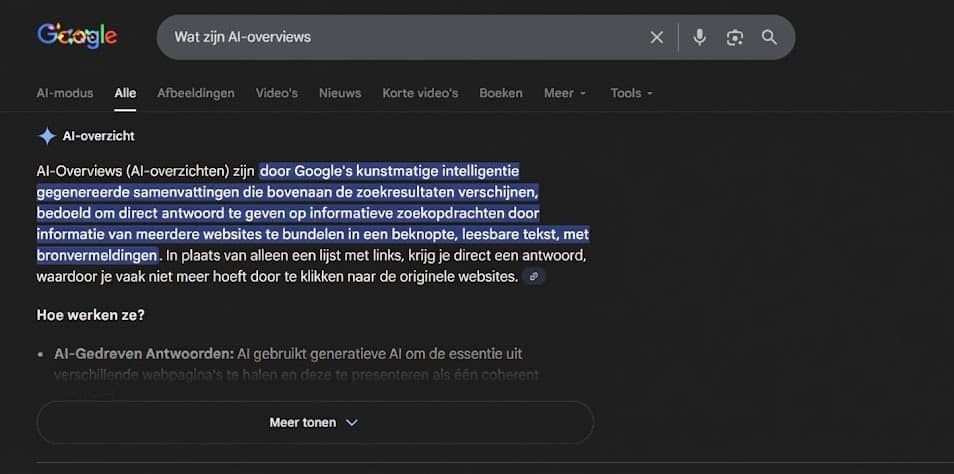Image resolution: width=954 pixels, height=474 pixels.
Task: Click the 'AI-Gedreven Antwoorden:' bullet text
Action: (144, 354)
